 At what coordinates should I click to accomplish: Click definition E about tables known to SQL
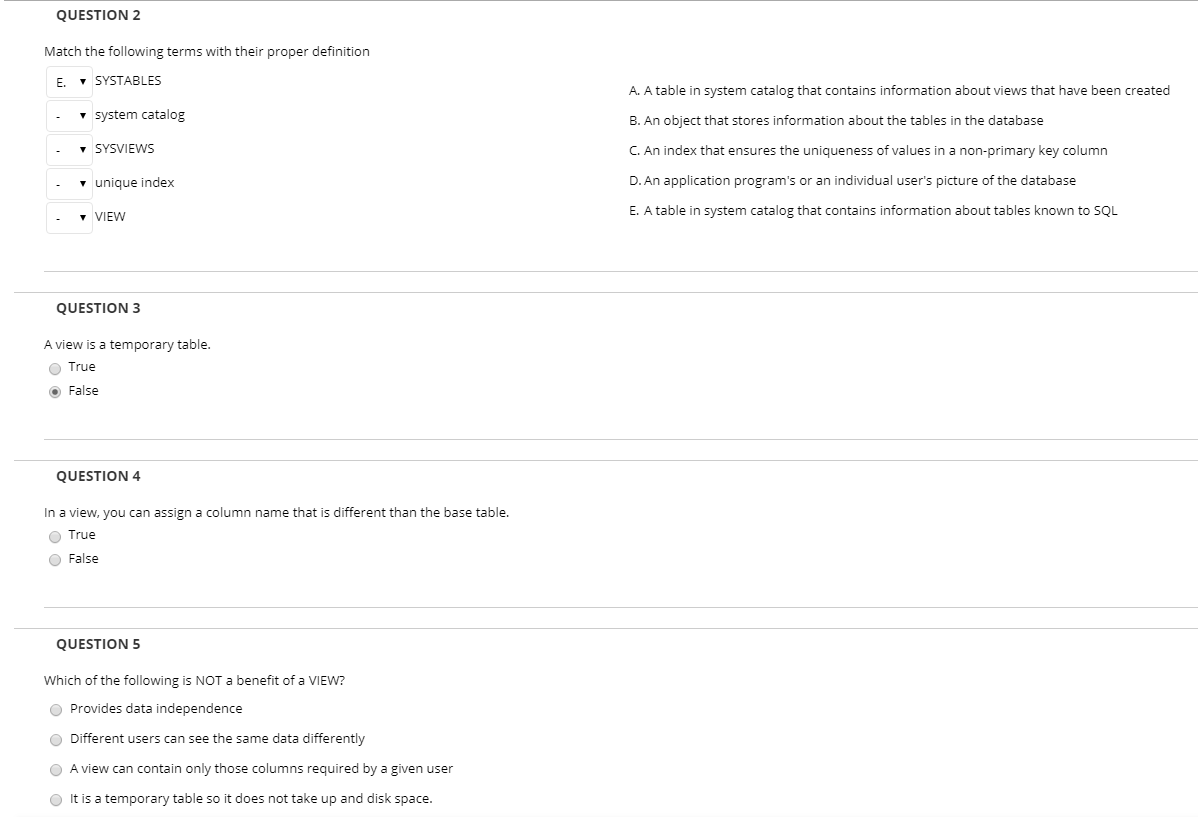(873, 210)
